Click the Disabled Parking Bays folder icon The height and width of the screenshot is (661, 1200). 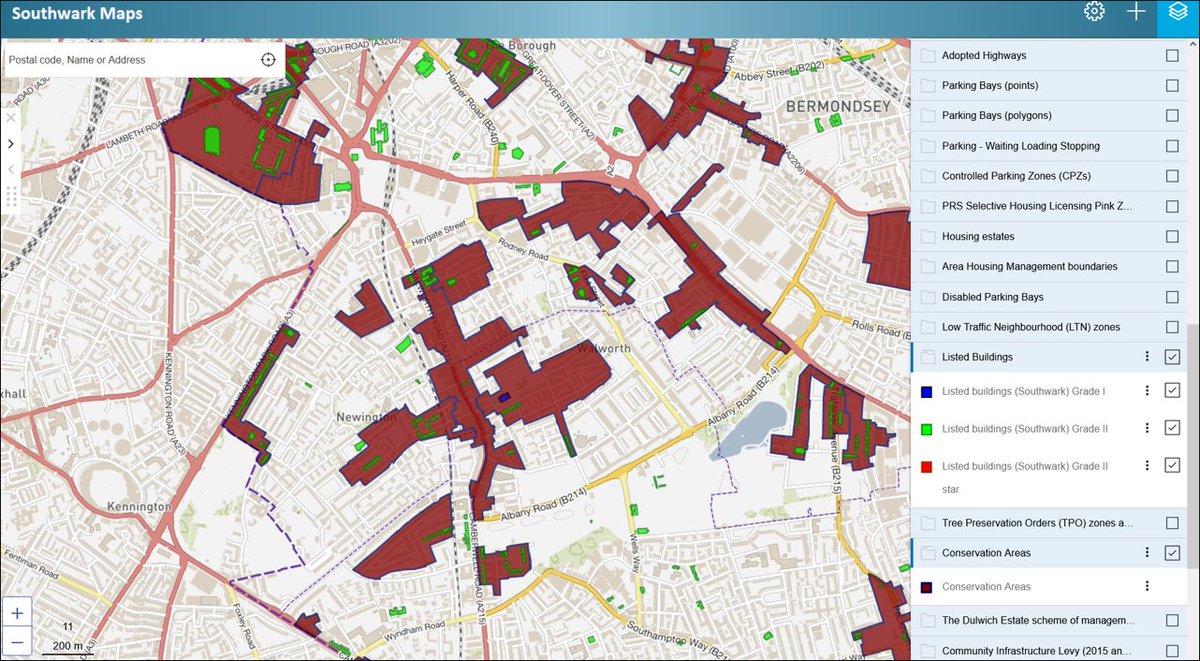(x=927, y=297)
